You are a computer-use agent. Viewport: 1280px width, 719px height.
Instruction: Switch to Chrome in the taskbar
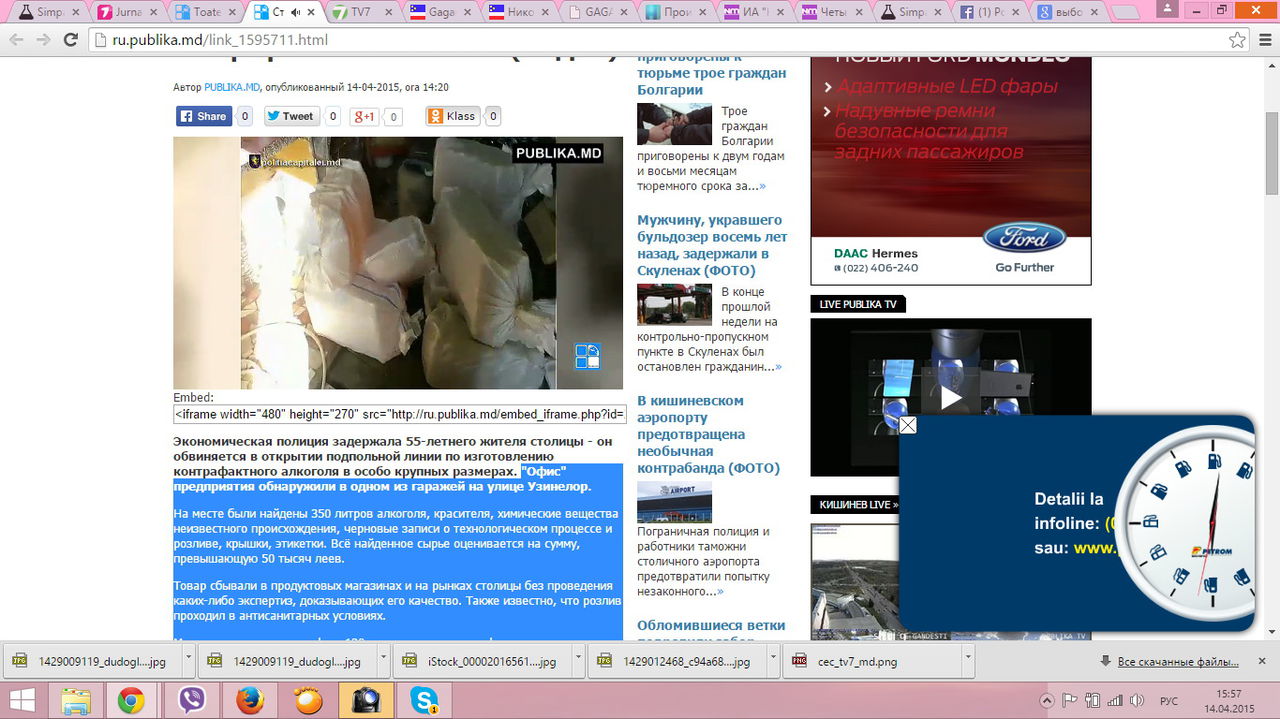pos(131,701)
